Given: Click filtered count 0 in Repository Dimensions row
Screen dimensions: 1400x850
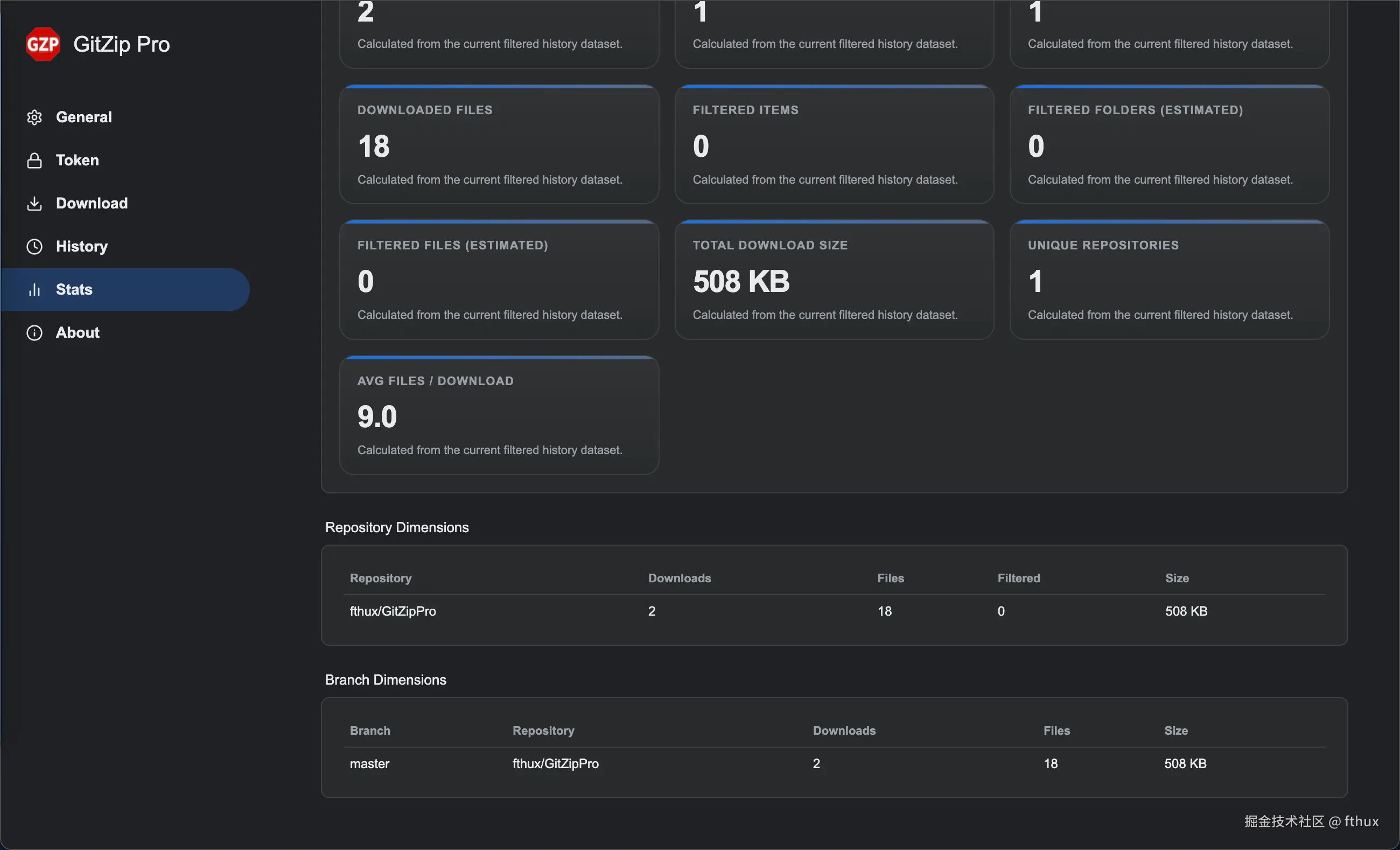Looking at the screenshot, I should (x=1001, y=611).
